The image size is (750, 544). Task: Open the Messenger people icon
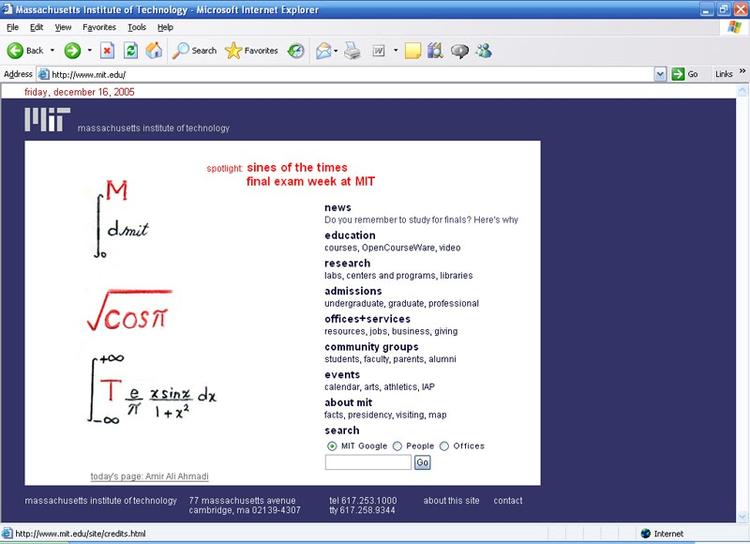pos(484,51)
